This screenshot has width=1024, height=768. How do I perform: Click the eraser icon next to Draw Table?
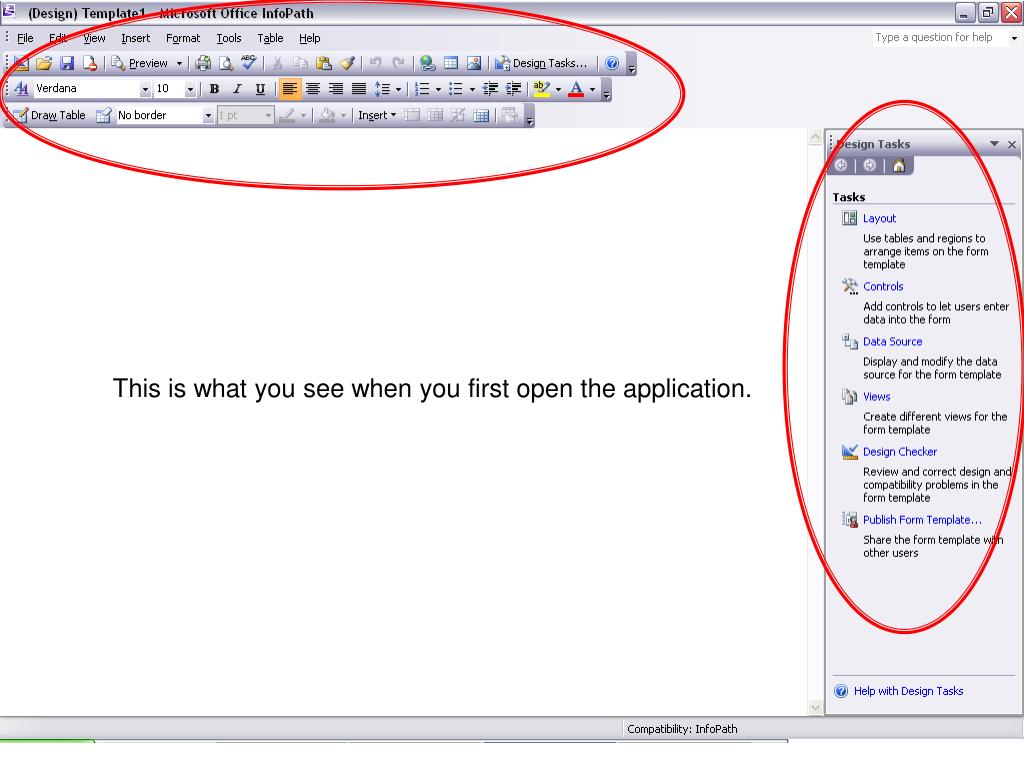[103, 116]
